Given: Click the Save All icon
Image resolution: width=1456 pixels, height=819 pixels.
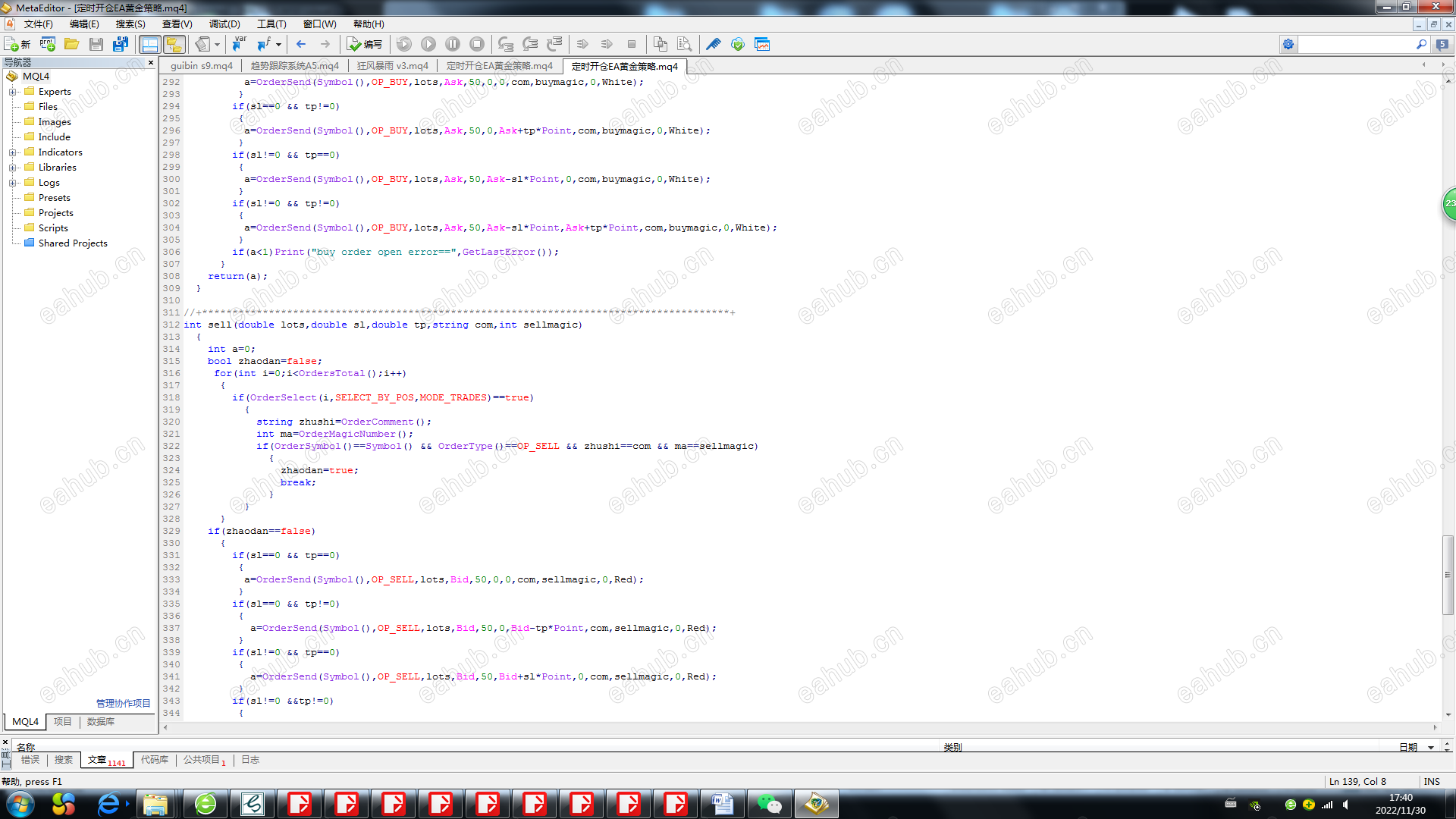Looking at the screenshot, I should click(121, 44).
